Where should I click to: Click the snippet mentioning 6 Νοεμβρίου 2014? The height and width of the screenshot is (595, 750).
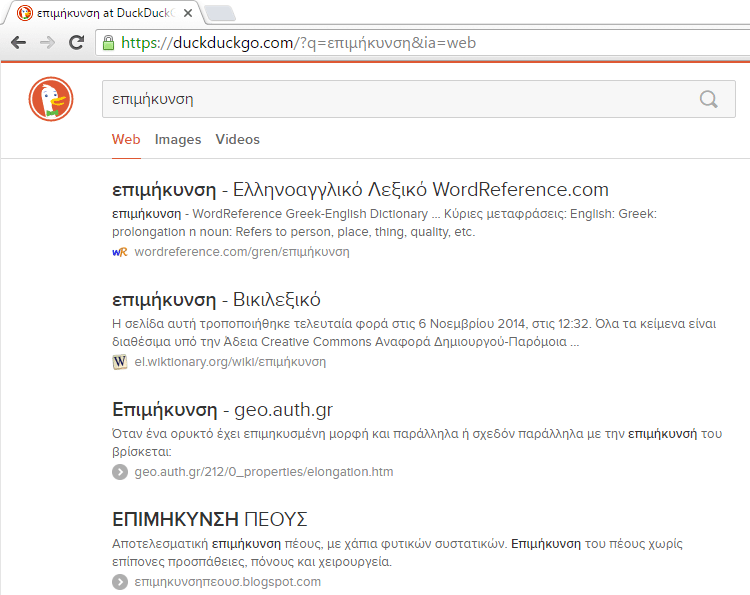tap(414, 333)
